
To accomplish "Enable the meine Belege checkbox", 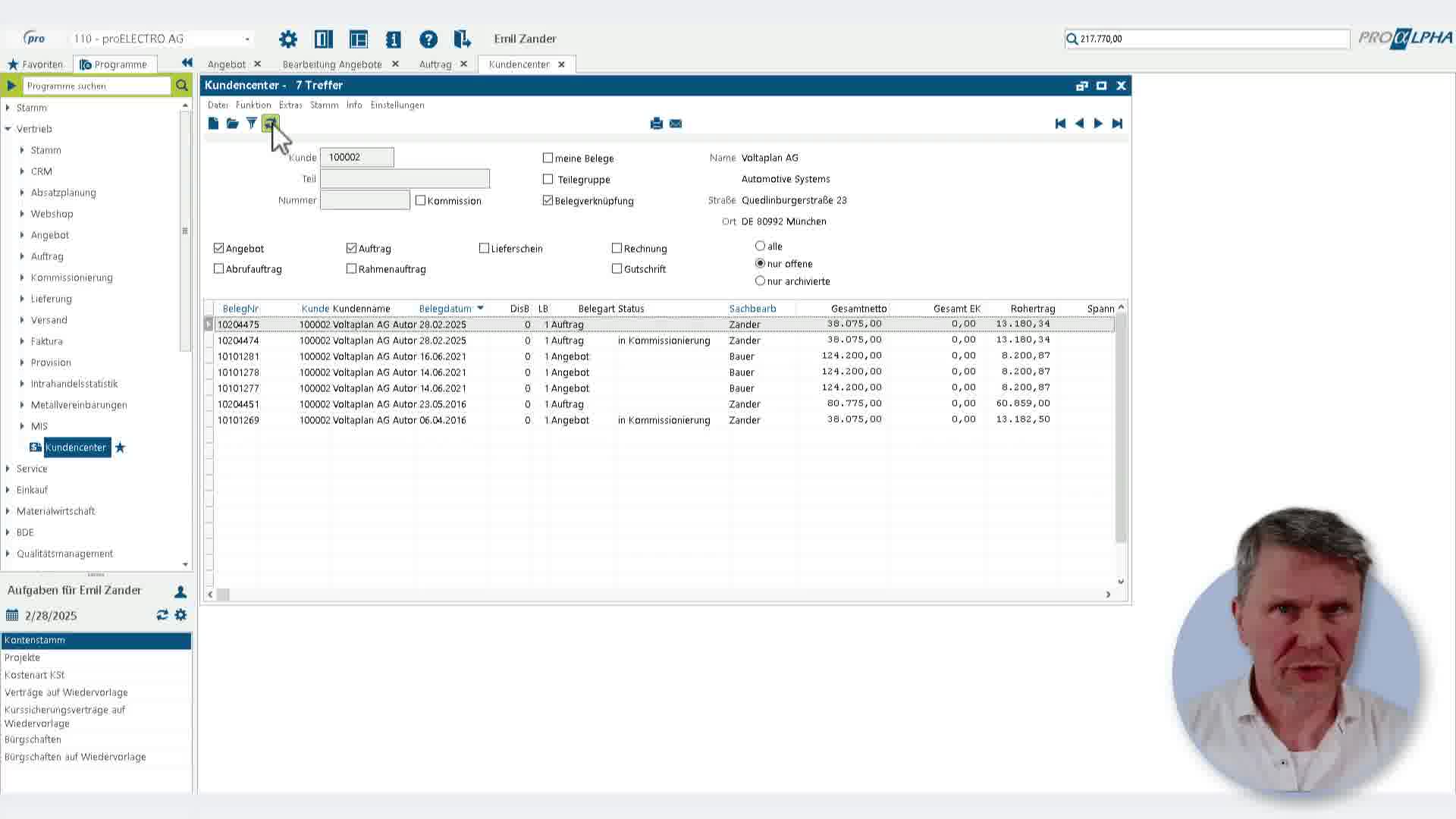I will [x=548, y=158].
